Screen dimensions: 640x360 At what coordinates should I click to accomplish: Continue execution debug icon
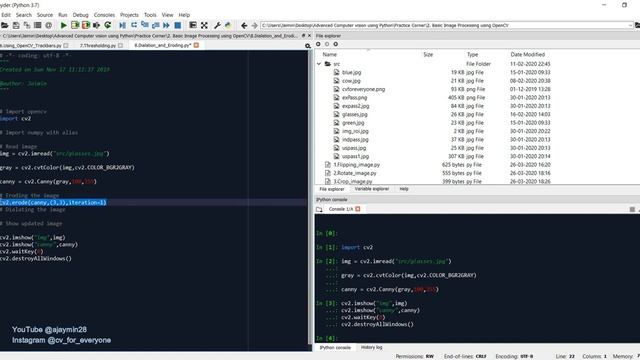[166, 25]
